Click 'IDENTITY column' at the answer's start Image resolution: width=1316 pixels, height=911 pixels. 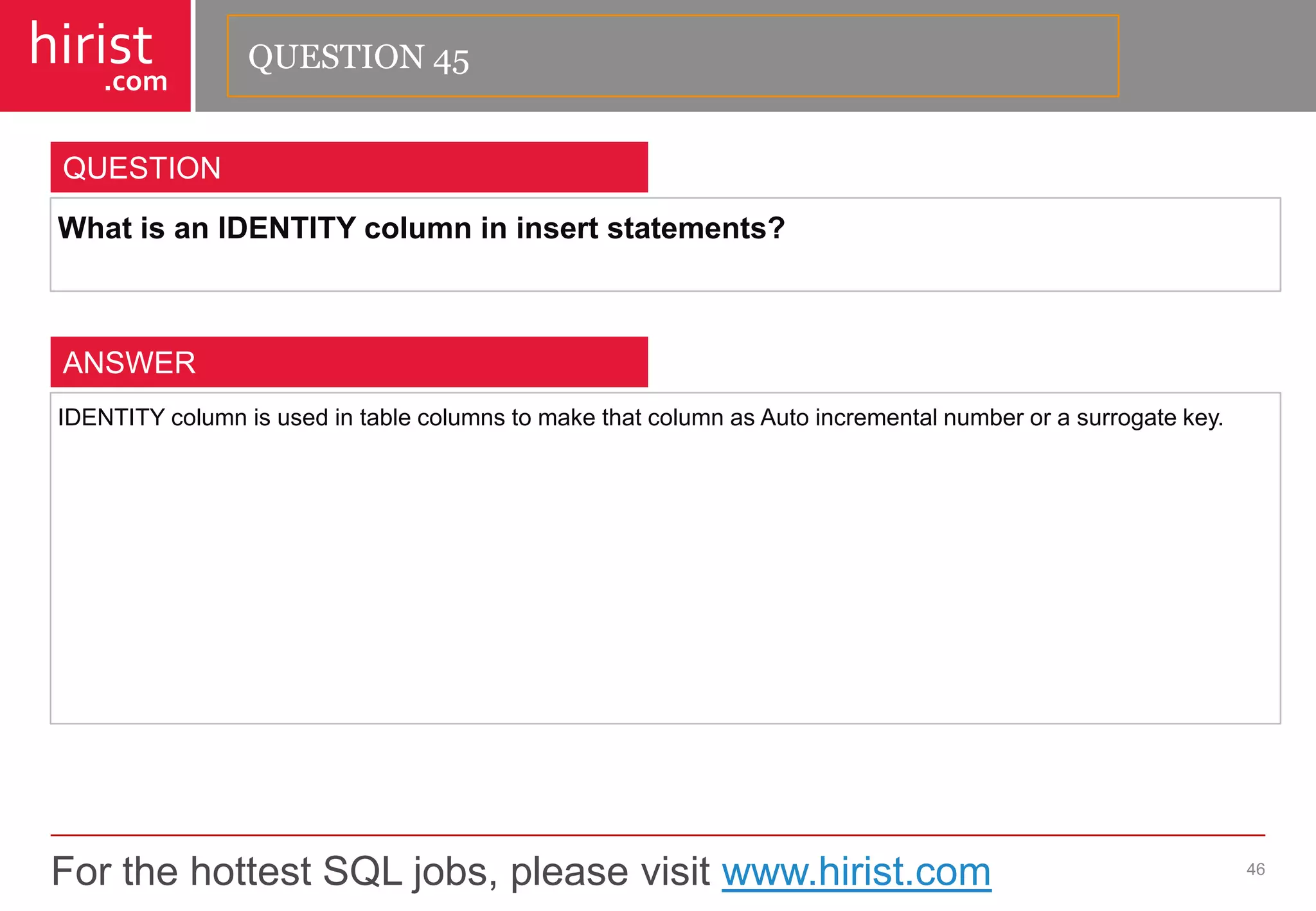point(152,418)
